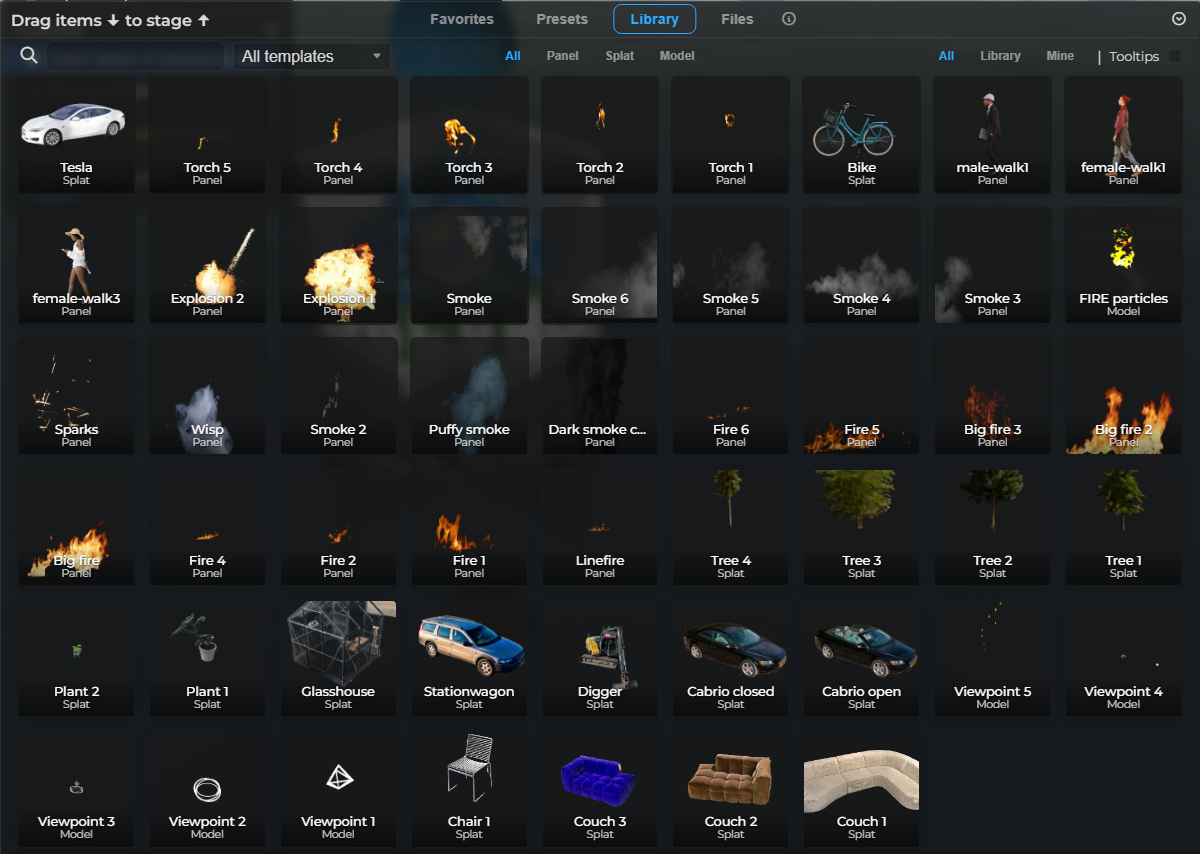
Task: Select the Tesla splat thumbnail
Action: click(x=76, y=134)
